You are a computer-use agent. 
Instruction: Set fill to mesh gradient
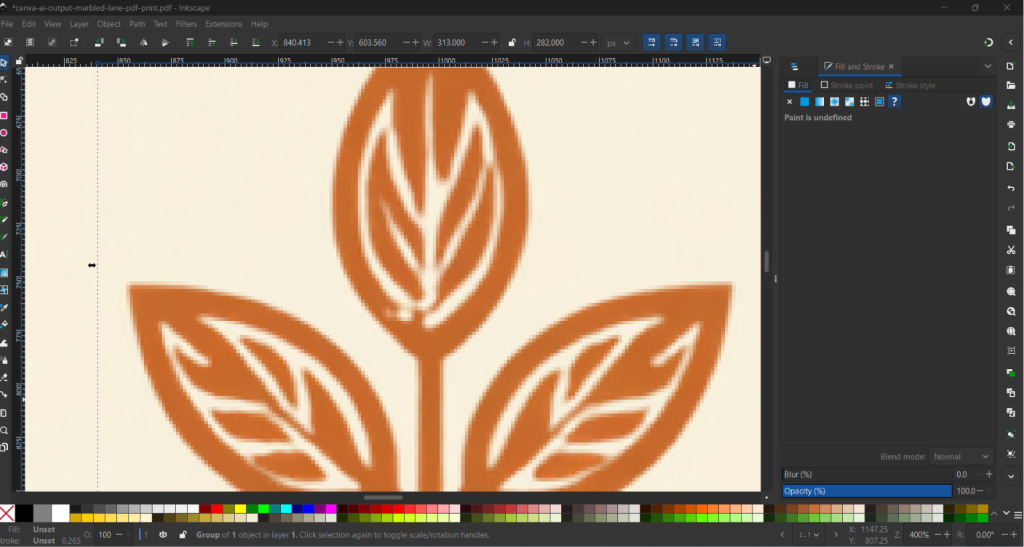(x=850, y=102)
